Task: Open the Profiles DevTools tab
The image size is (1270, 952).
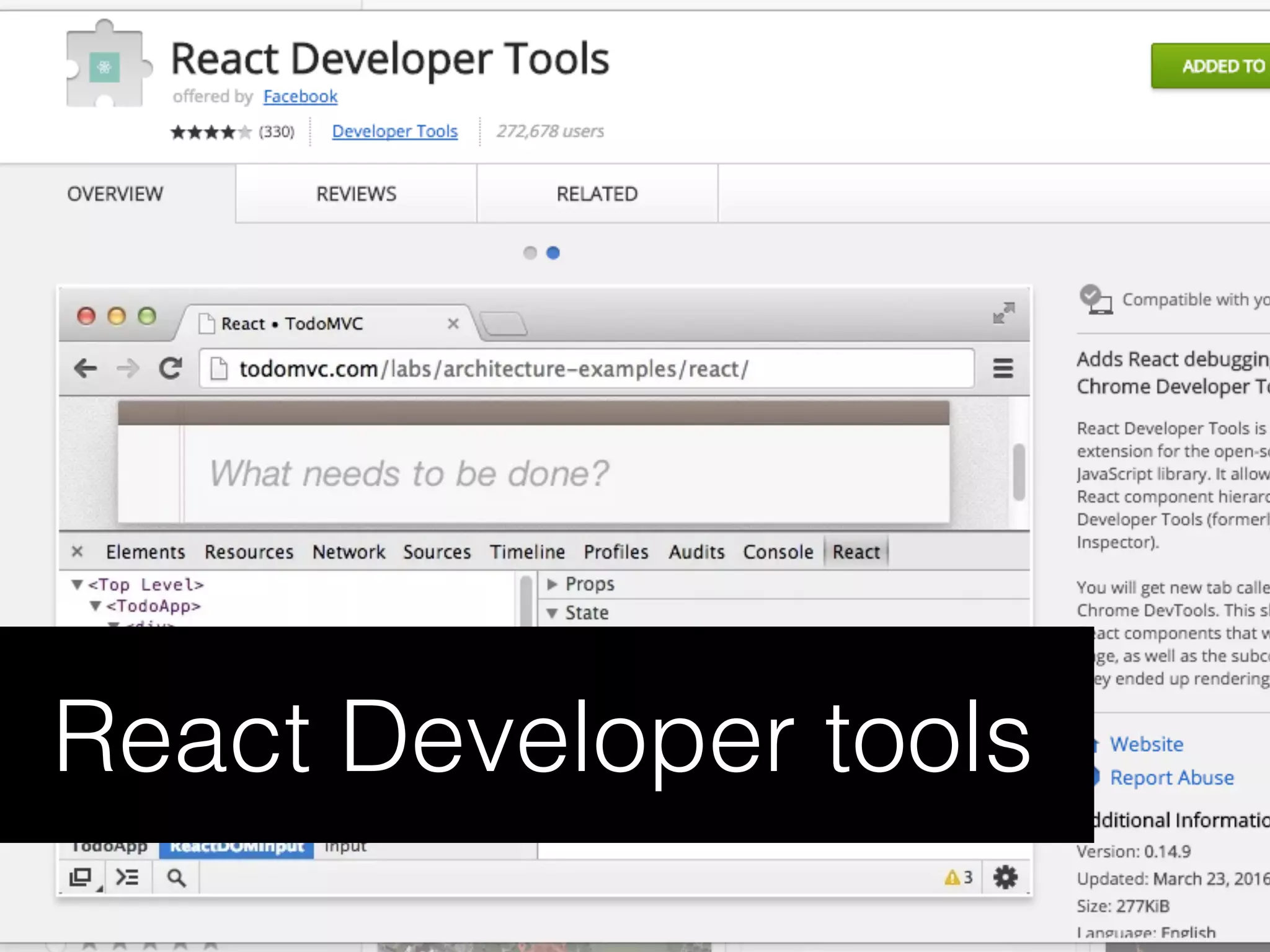Action: tap(616, 552)
